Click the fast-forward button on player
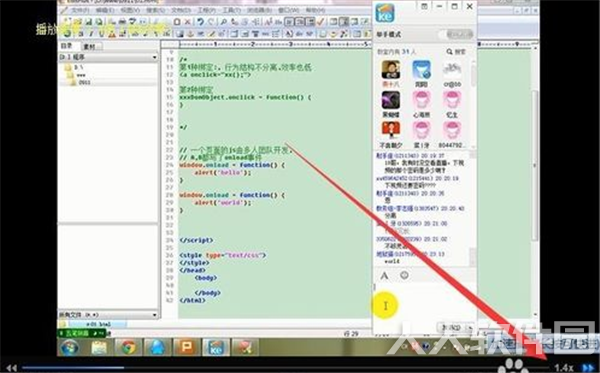 point(588,368)
